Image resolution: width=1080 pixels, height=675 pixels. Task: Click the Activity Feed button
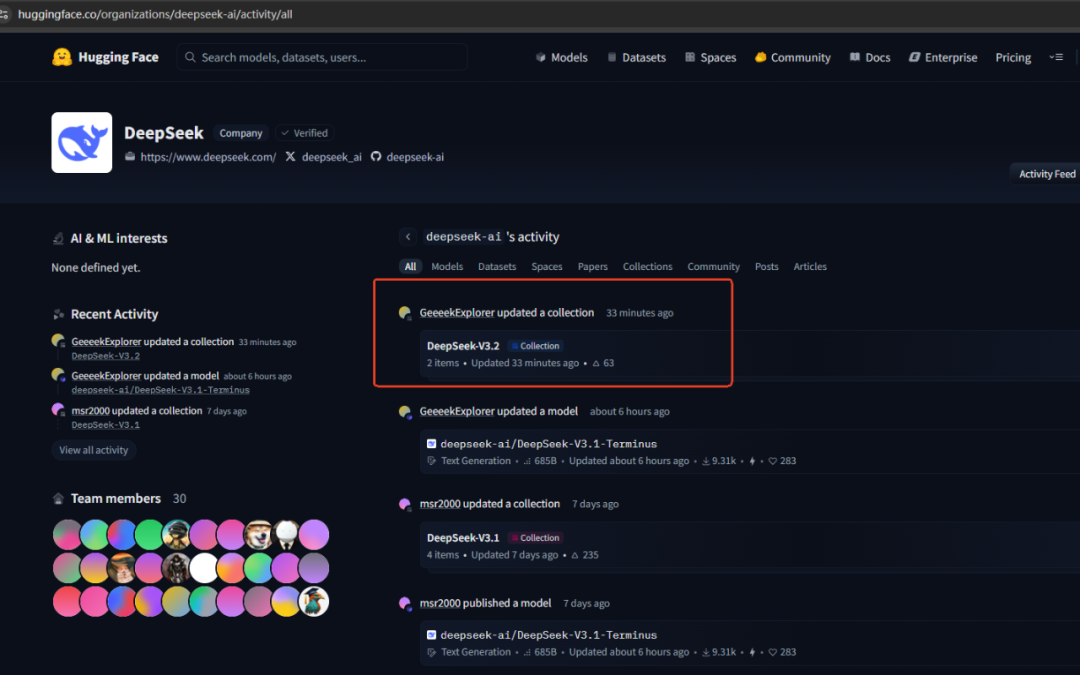tap(1046, 174)
